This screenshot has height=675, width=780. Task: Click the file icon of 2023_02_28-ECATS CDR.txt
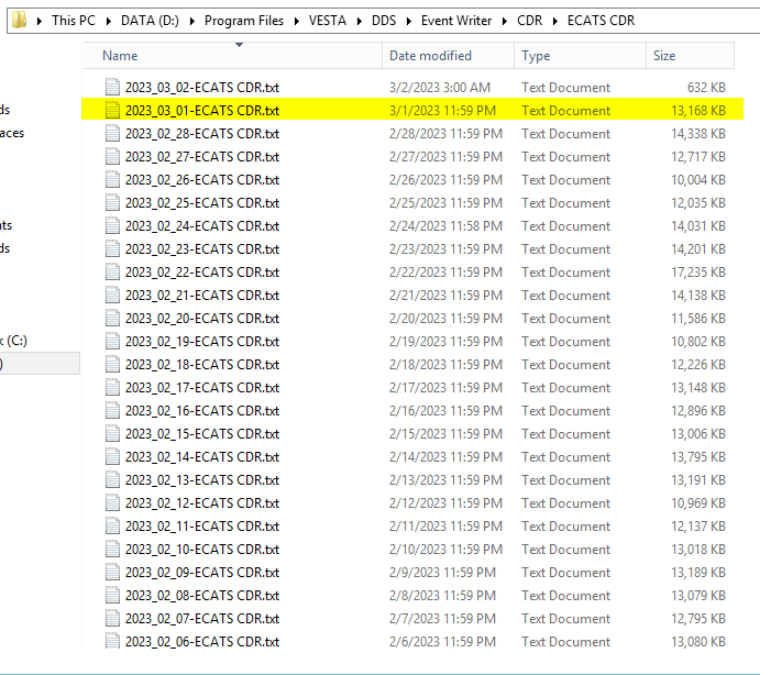(112, 133)
